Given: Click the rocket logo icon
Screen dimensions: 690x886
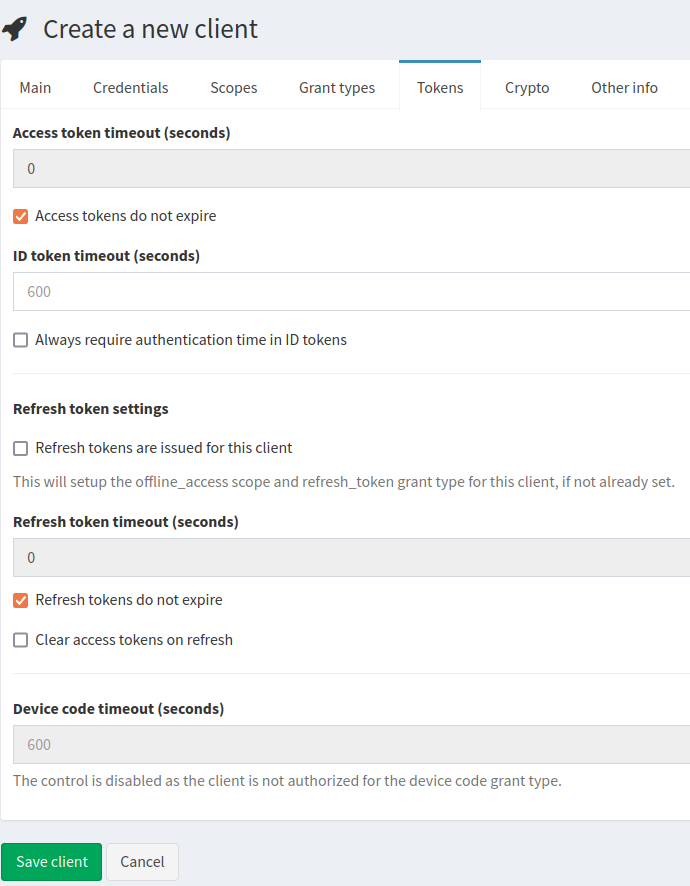Looking at the screenshot, I should tap(17, 28).
